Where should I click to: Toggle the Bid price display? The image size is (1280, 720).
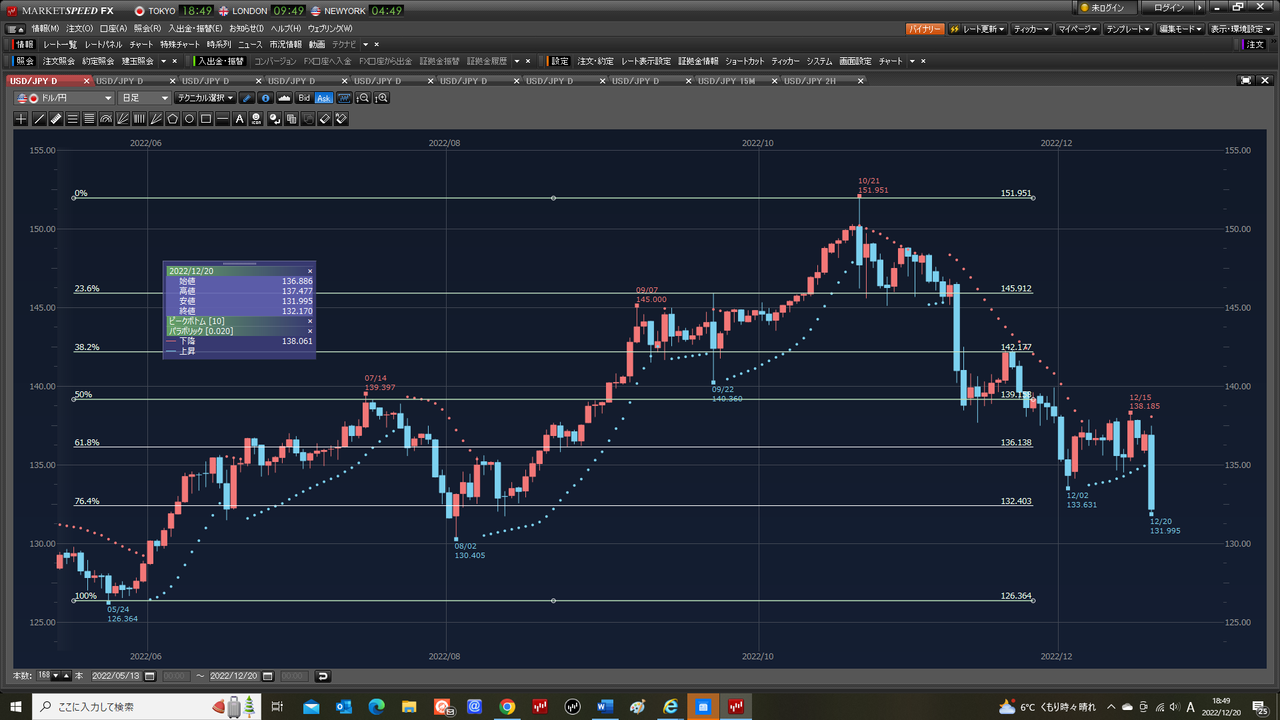(x=304, y=98)
